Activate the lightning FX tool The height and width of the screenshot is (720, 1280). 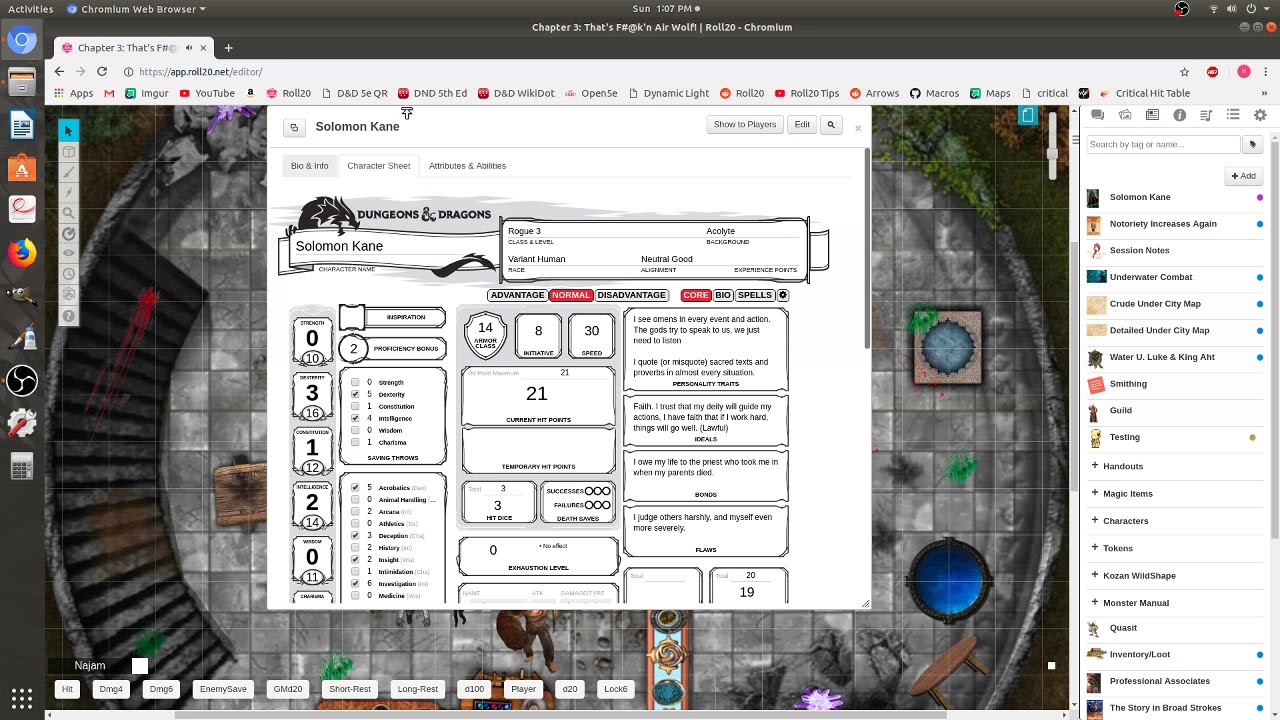tap(68, 192)
